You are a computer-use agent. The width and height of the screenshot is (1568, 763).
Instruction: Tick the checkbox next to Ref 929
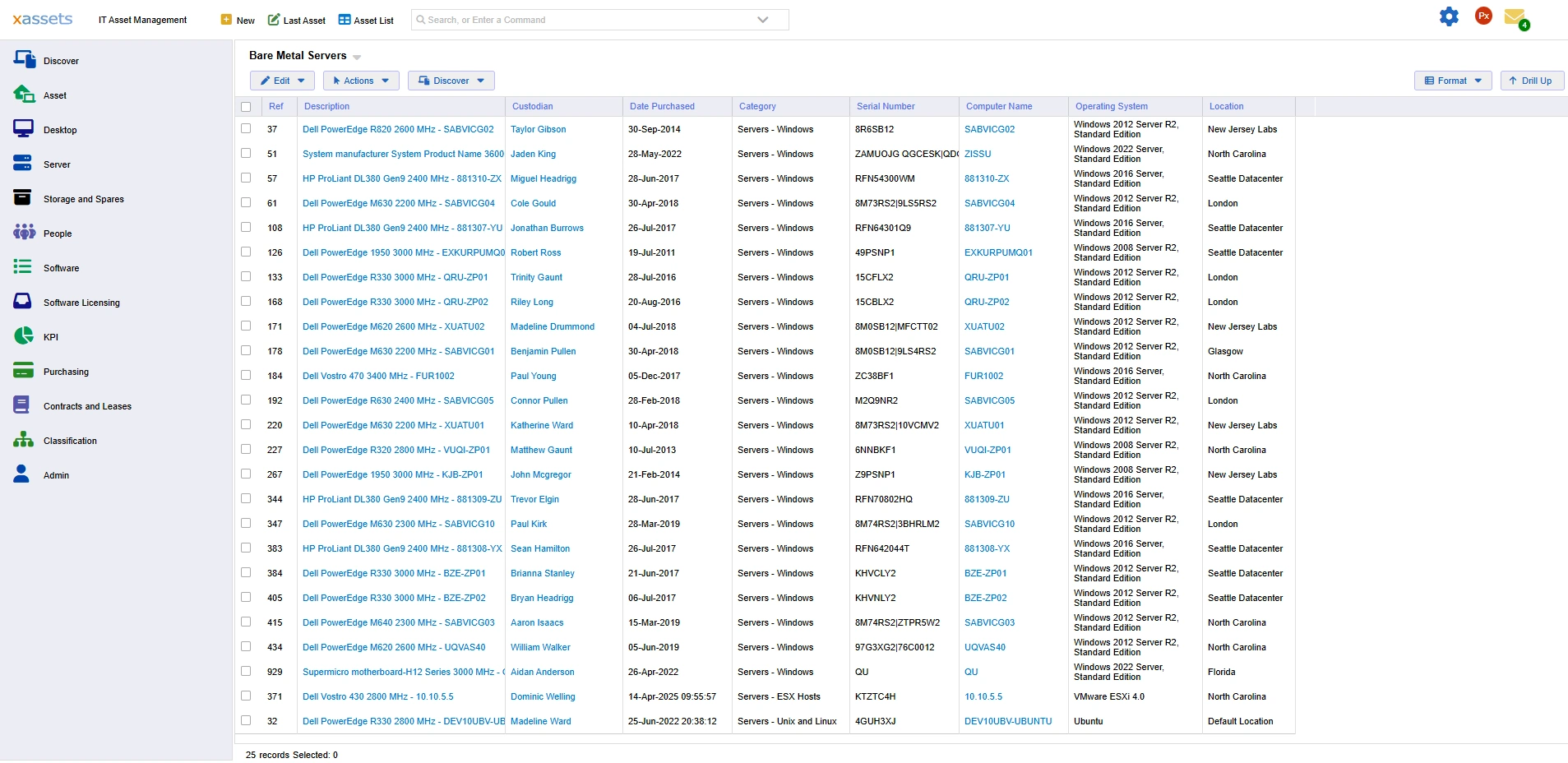[246, 672]
